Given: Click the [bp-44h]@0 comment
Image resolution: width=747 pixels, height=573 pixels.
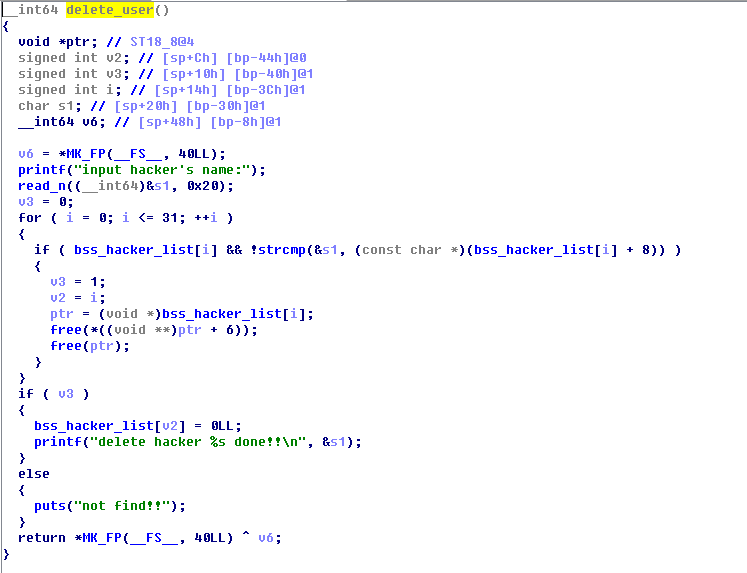Looking at the screenshot, I should 266,58.
